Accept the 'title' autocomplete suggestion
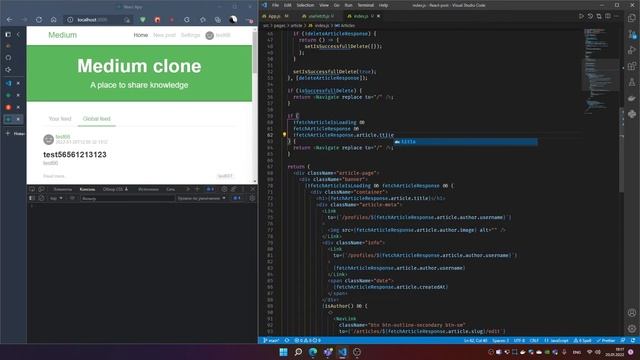 pos(465,142)
